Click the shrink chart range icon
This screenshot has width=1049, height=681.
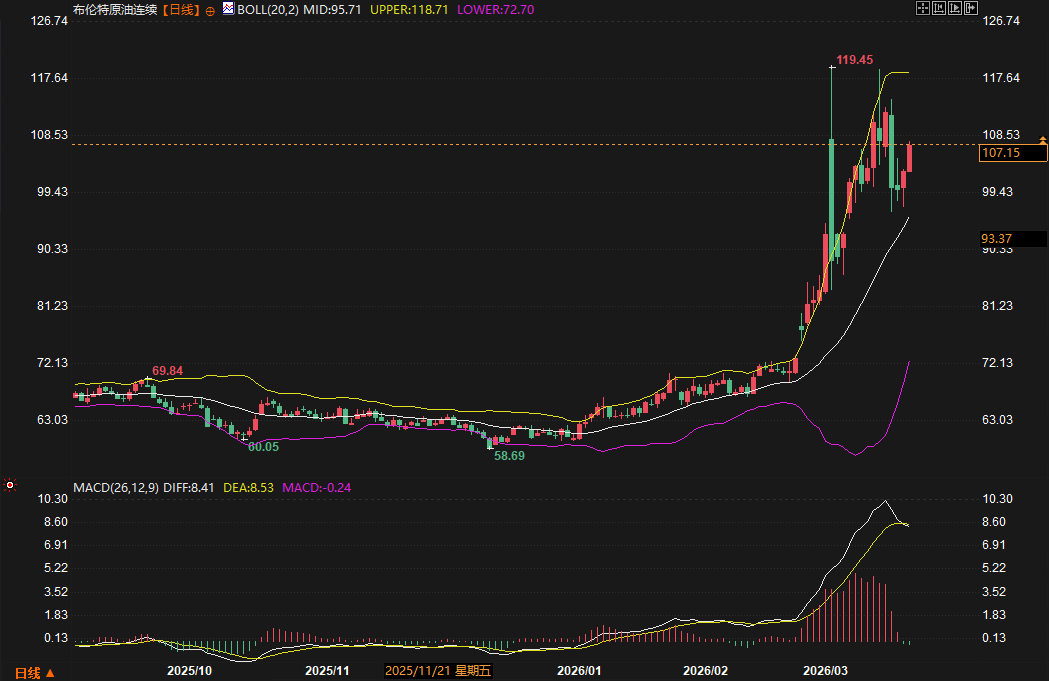(939, 8)
